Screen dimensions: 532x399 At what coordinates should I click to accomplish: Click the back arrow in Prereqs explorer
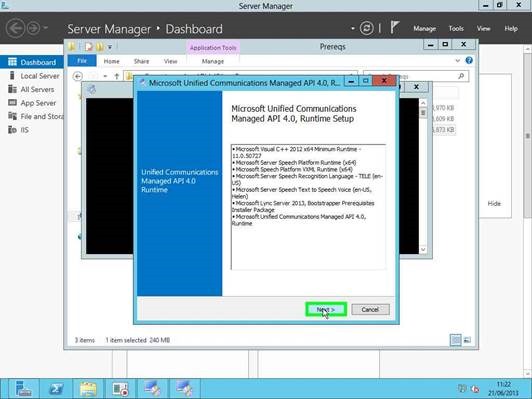pos(78,76)
